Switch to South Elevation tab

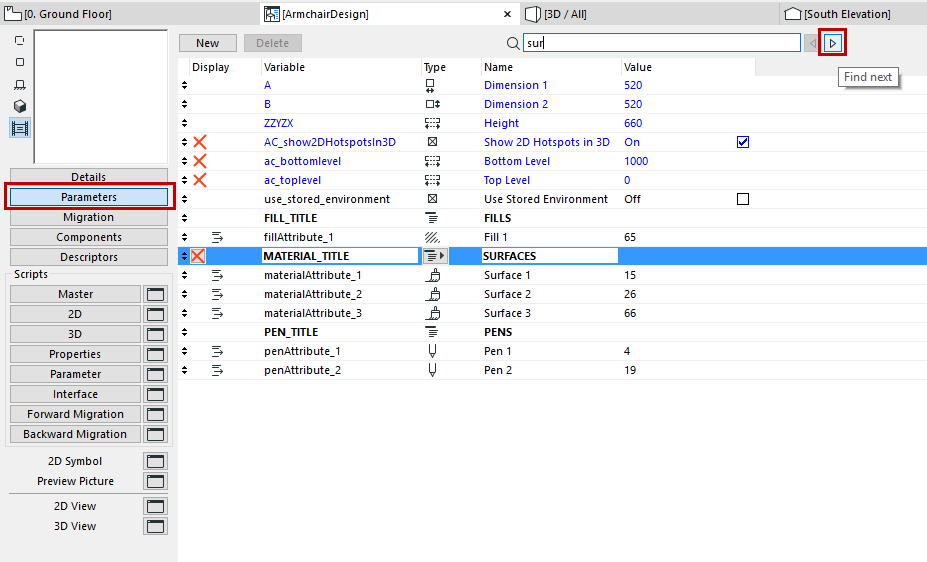pyautogui.click(x=838, y=14)
